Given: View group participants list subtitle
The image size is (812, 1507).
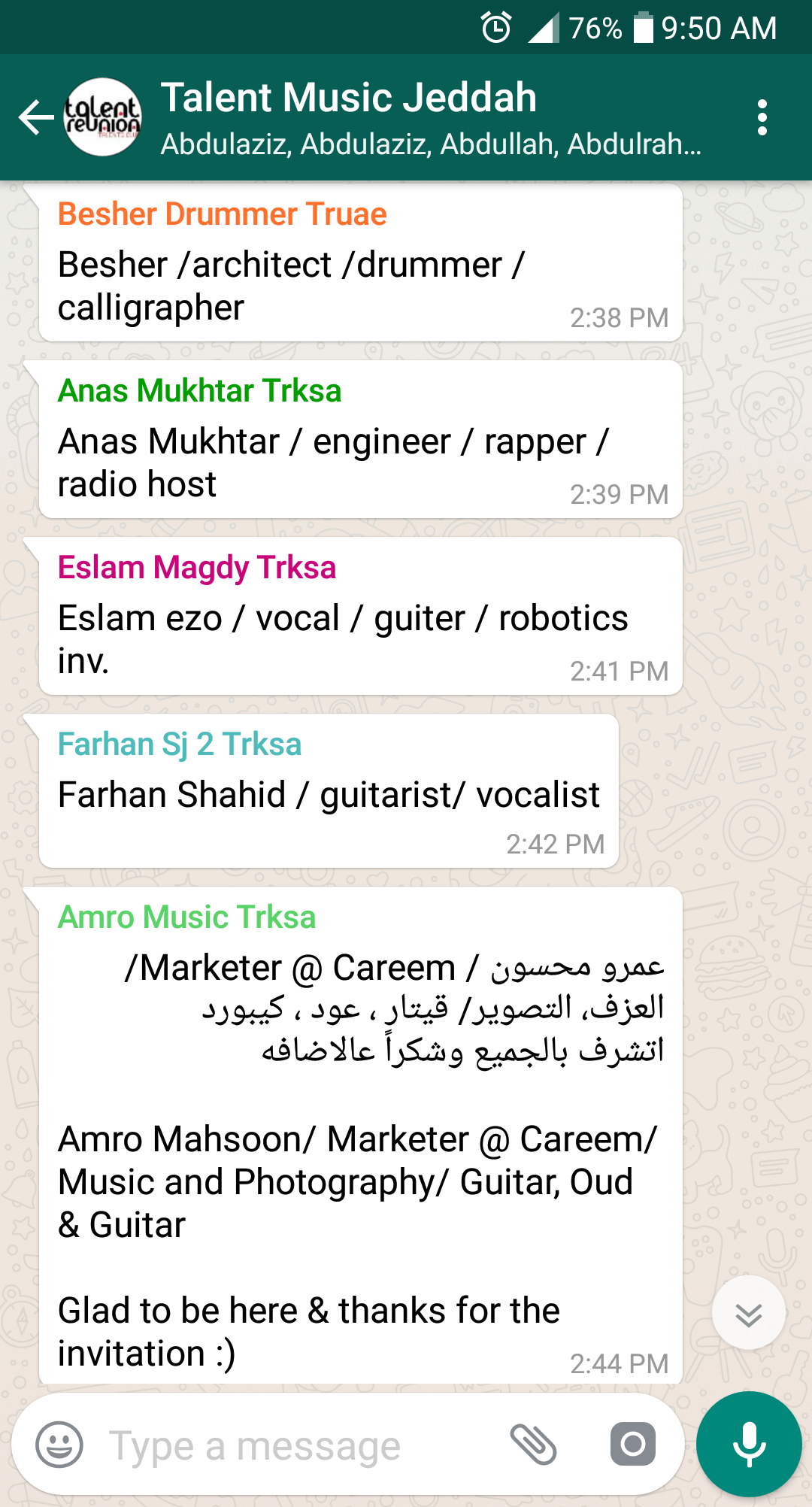Looking at the screenshot, I should click(x=432, y=144).
